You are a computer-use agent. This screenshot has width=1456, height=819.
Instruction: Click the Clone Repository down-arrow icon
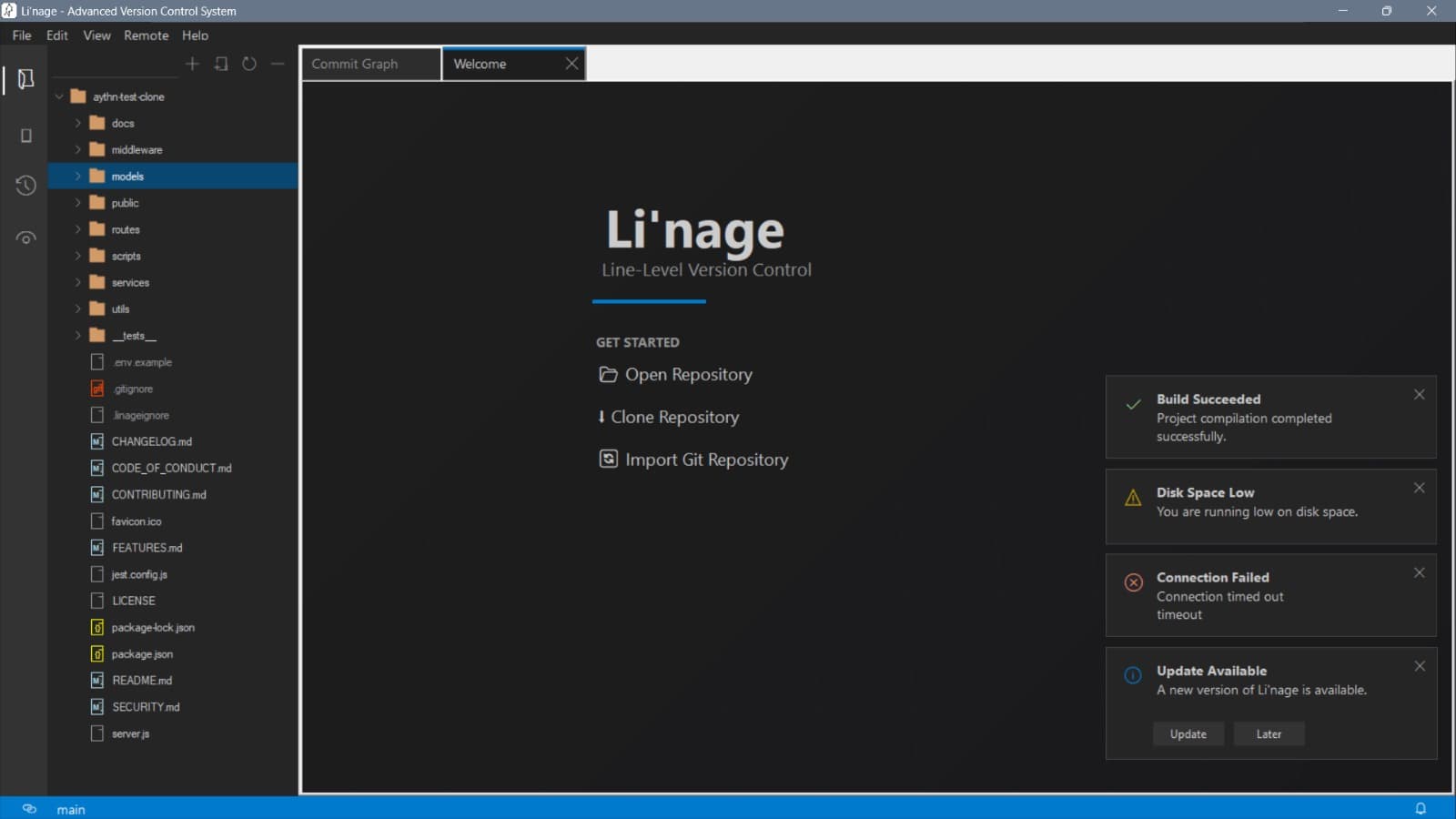(x=601, y=417)
